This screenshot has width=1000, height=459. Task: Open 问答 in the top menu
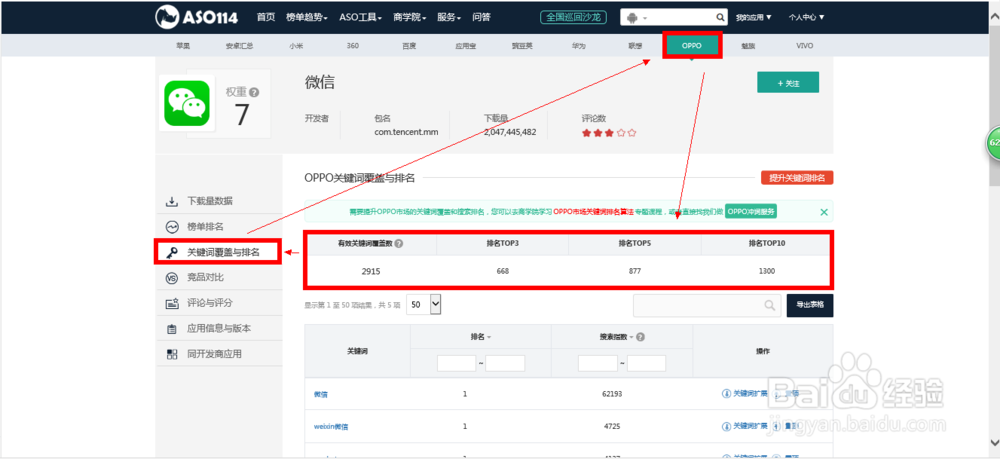point(482,18)
